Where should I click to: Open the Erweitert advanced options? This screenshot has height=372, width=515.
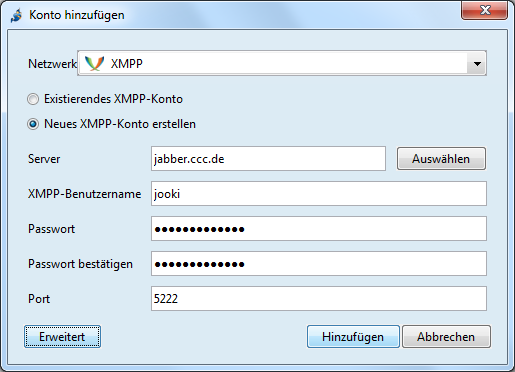pos(62,337)
